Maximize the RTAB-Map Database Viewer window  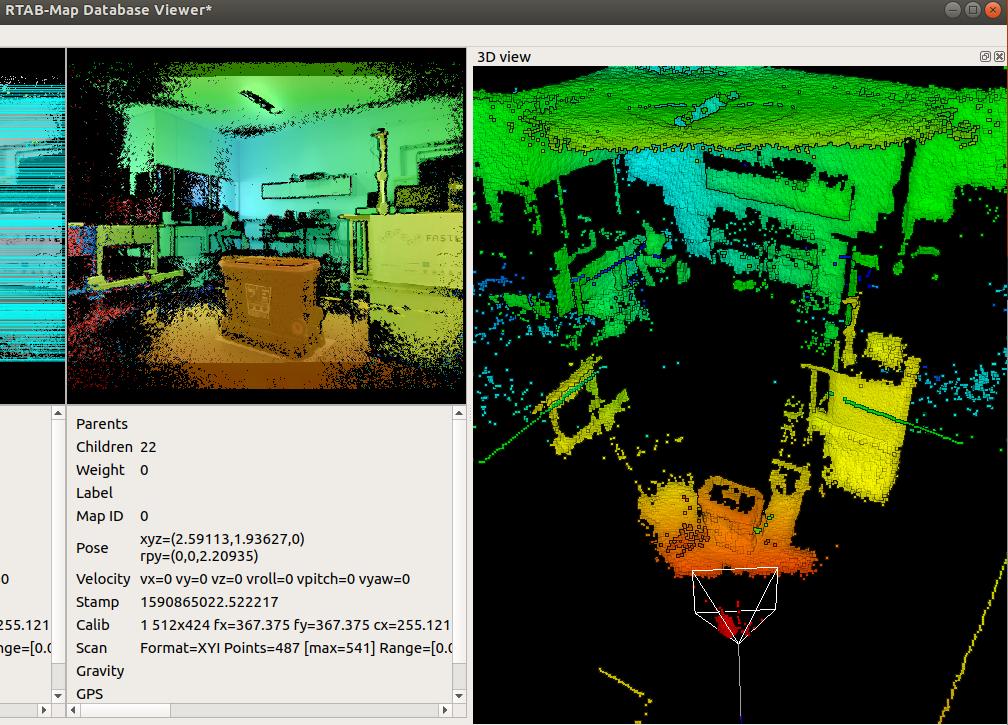pyautogui.click(x=972, y=10)
